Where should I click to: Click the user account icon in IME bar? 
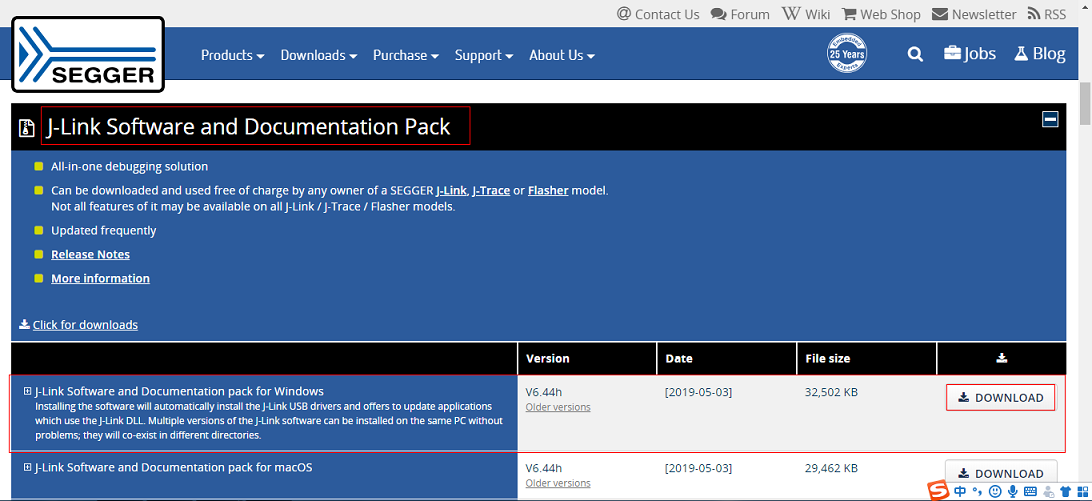[1048, 491]
